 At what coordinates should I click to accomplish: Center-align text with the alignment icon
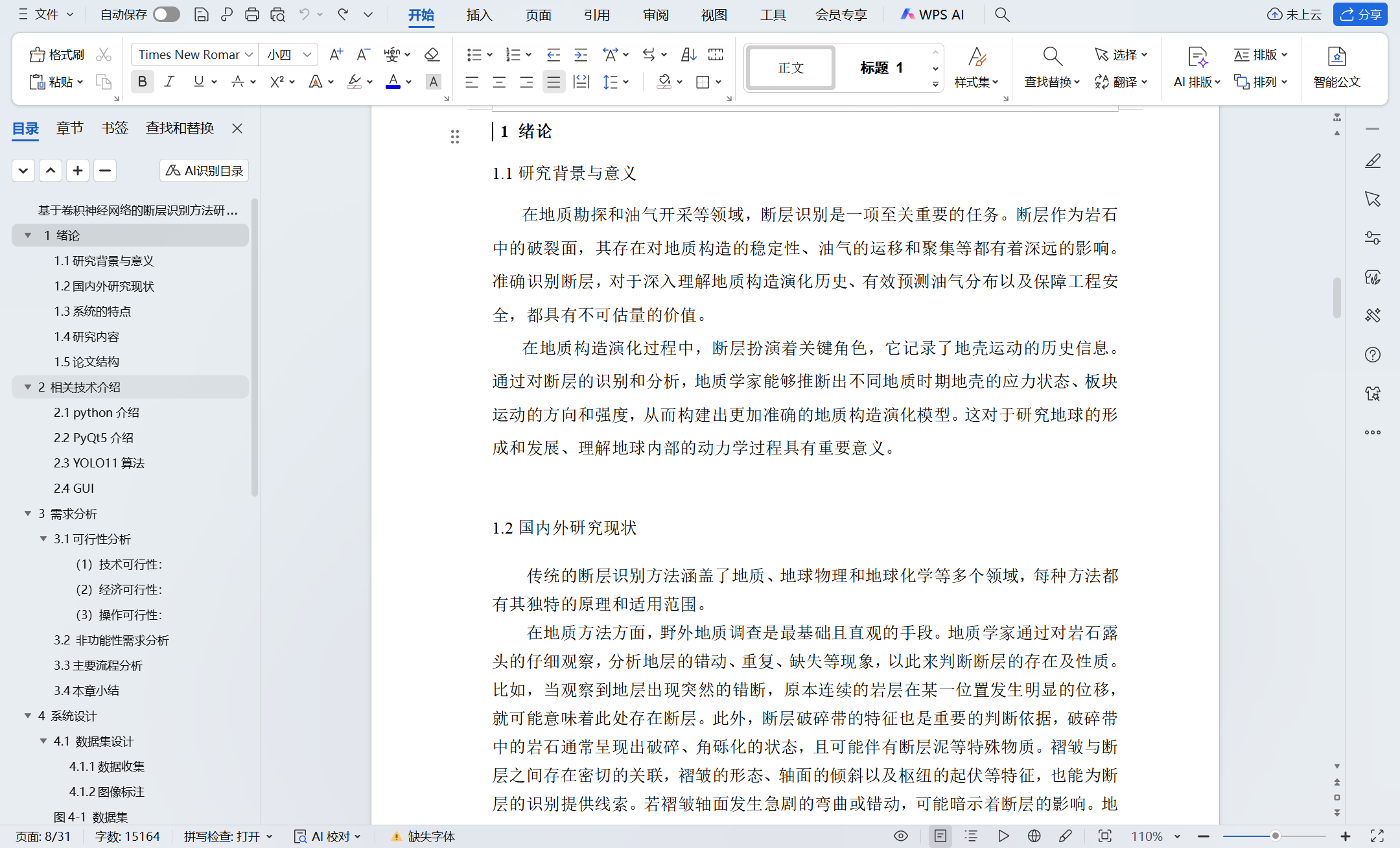pyautogui.click(x=499, y=82)
